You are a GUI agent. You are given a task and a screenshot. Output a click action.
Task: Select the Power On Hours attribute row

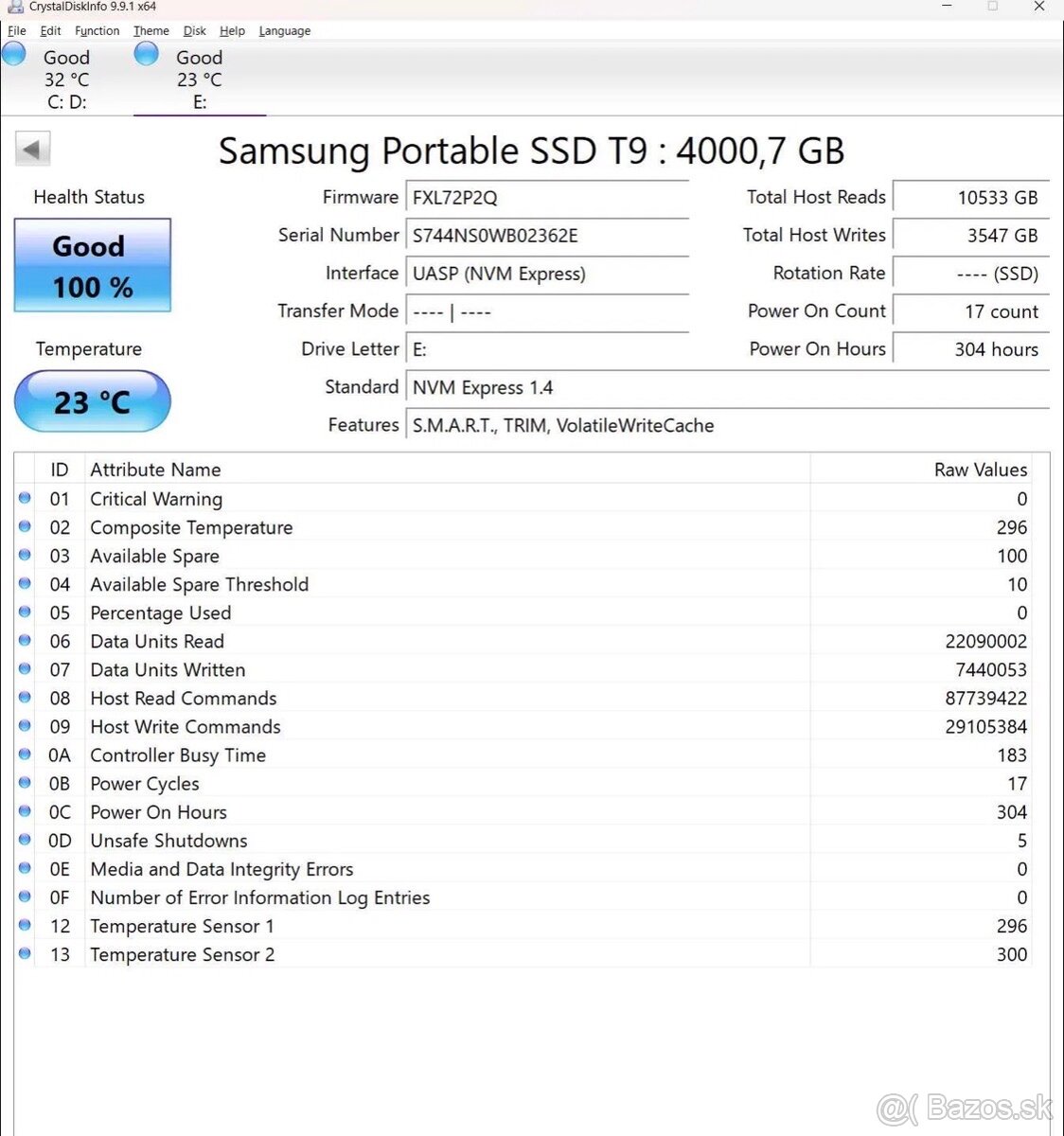click(523, 811)
